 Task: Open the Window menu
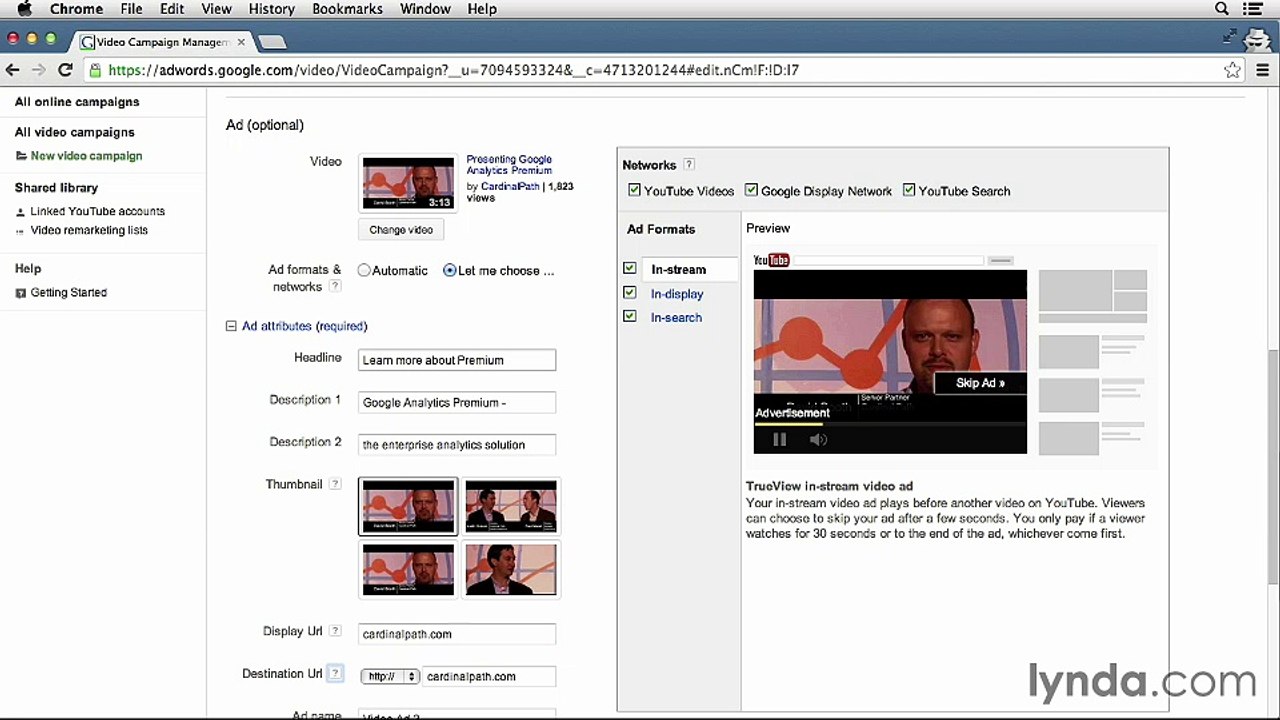click(x=425, y=9)
